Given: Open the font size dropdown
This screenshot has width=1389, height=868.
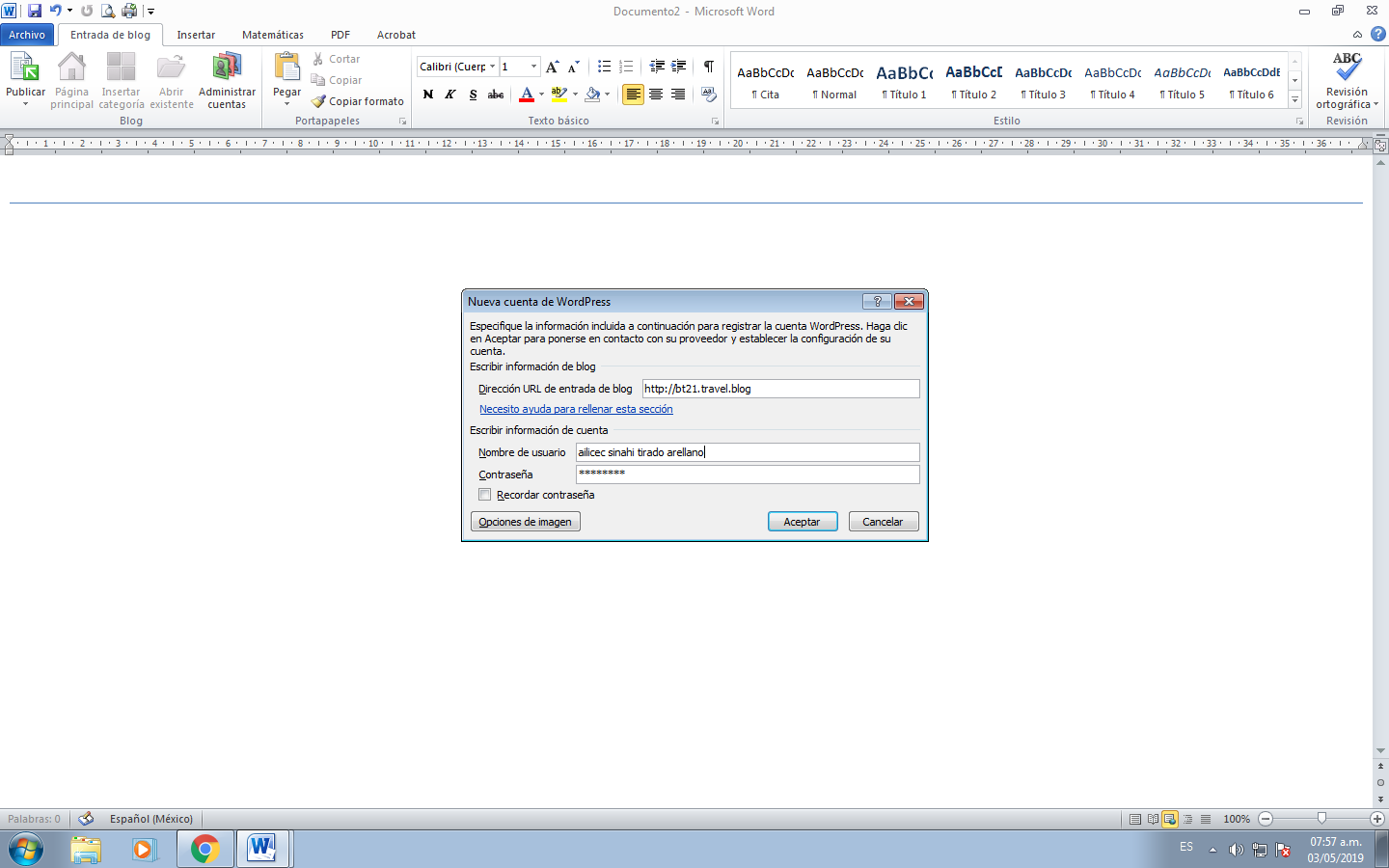Looking at the screenshot, I should 533,67.
